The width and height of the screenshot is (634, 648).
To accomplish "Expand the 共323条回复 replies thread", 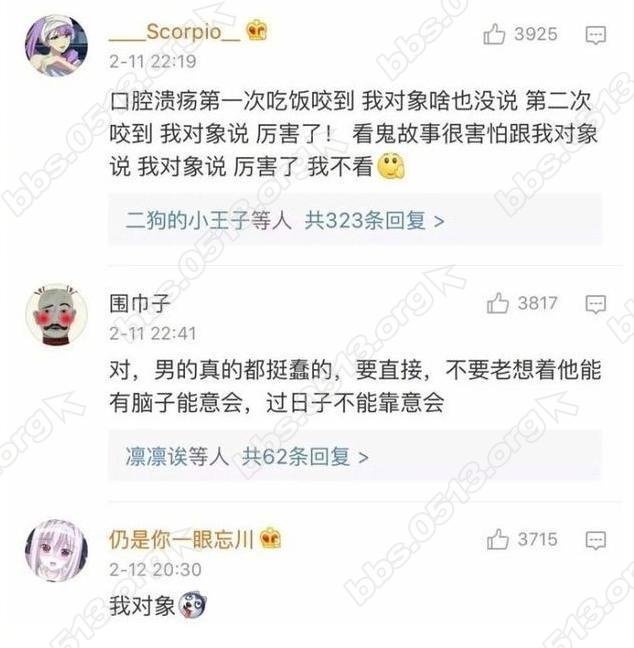I will pos(374,221).
